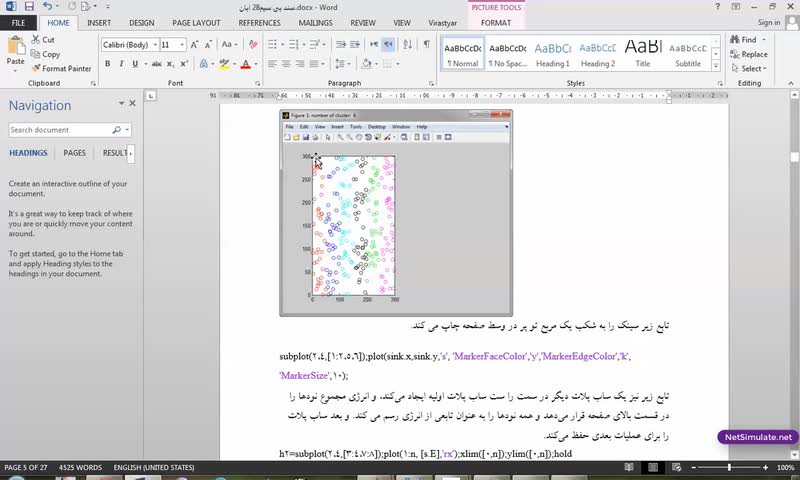Apply superscript formatting

click(x=184, y=64)
